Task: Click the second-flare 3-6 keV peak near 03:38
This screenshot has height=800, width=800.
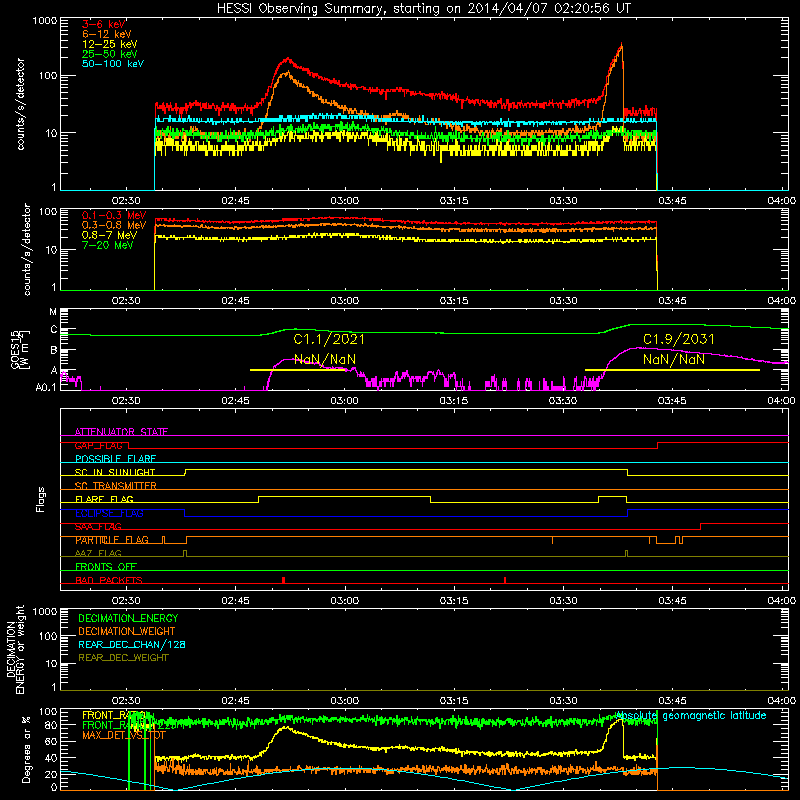Action: tap(621, 45)
